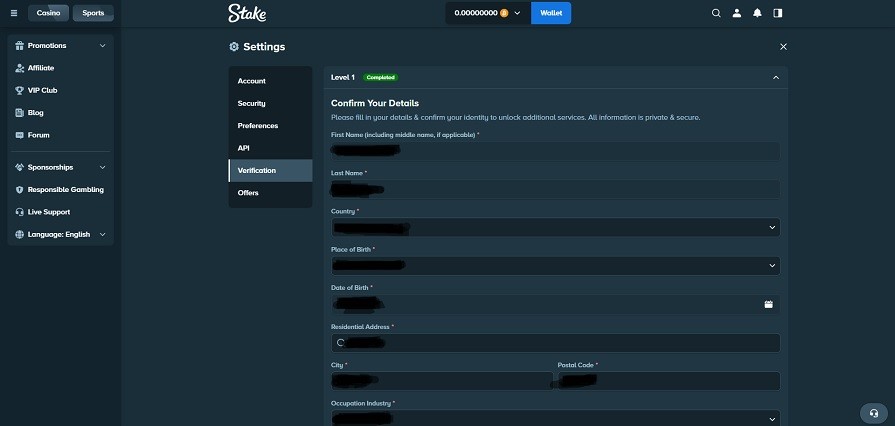The image size is (895, 426).
Task: Open the Offers settings tab
Action: click(x=271, y=193)
